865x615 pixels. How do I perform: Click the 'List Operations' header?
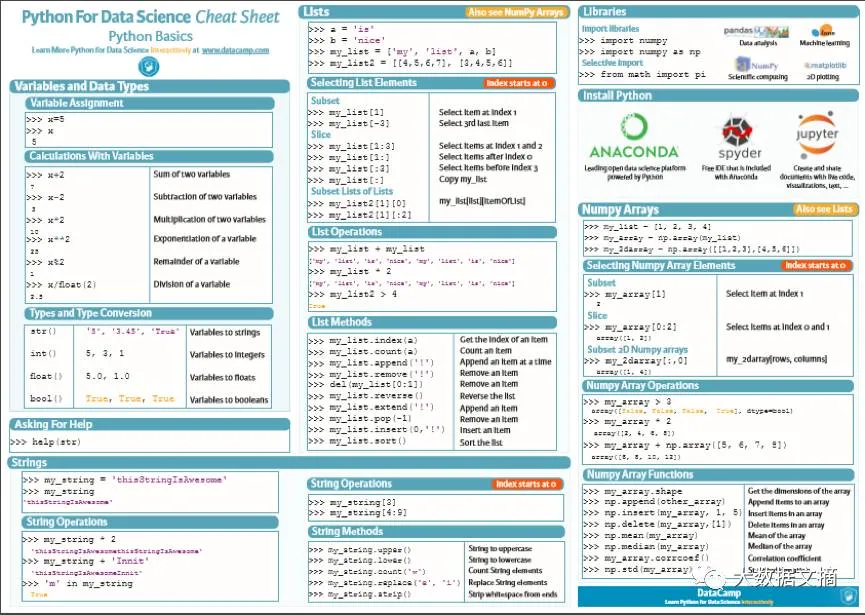pos(431,232)
